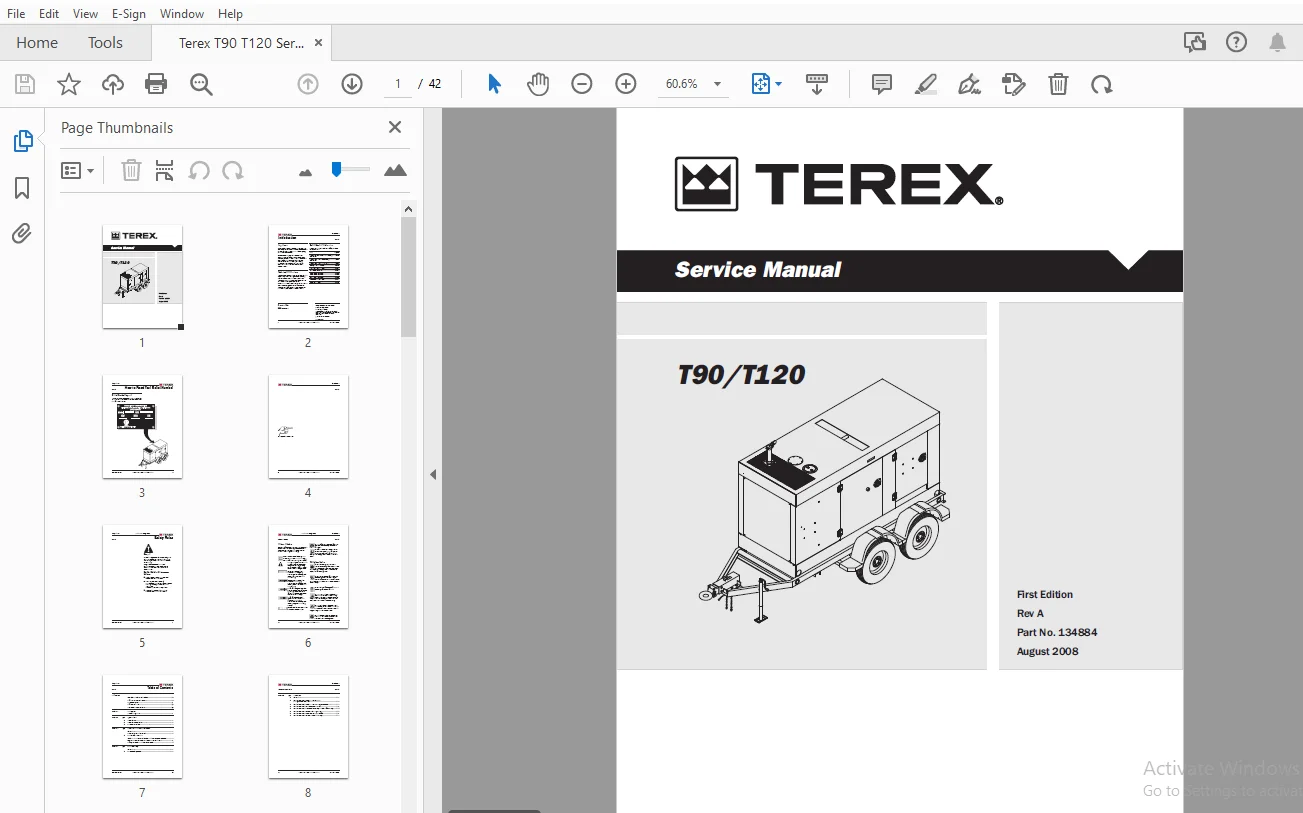
Task: Set the page number field showing 1
Action: coord(398,84)
